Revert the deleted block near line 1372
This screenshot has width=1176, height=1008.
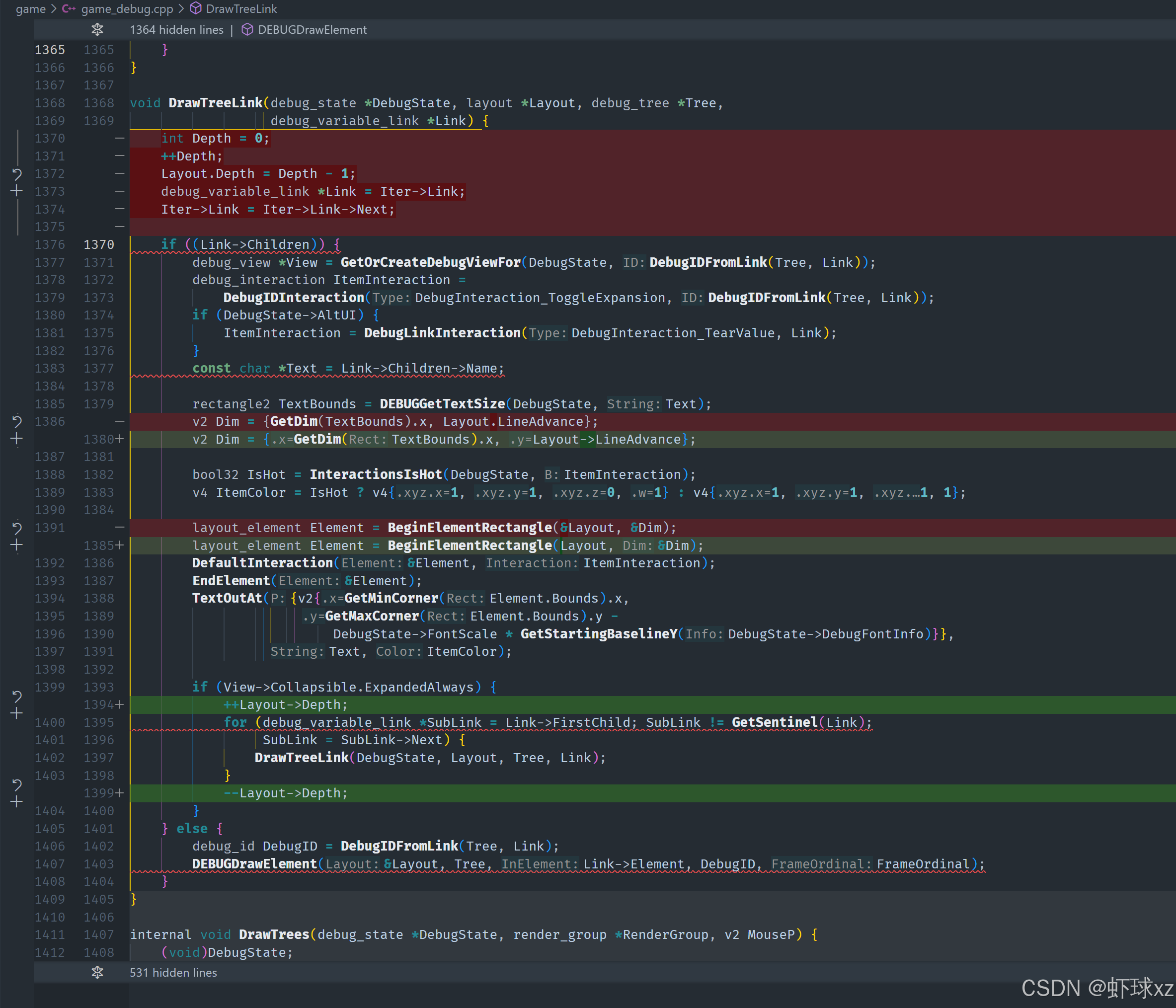(x=17, y=174)
